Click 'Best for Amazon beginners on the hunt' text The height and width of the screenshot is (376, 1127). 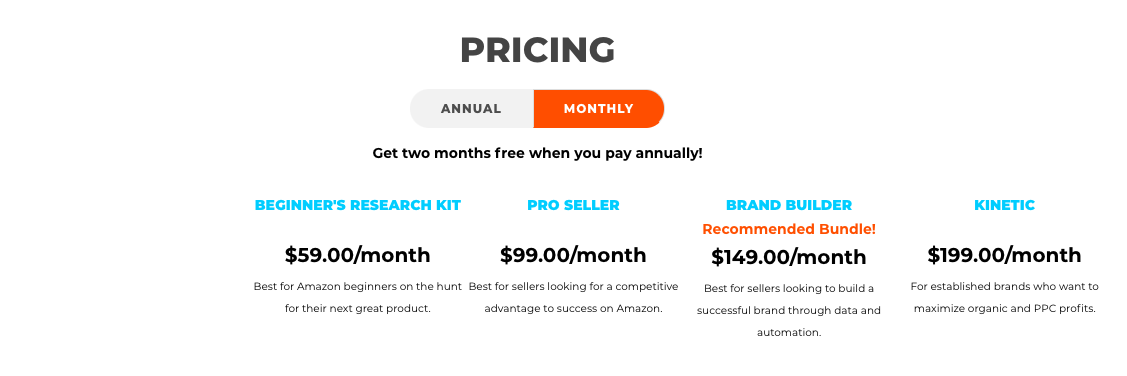358,286
